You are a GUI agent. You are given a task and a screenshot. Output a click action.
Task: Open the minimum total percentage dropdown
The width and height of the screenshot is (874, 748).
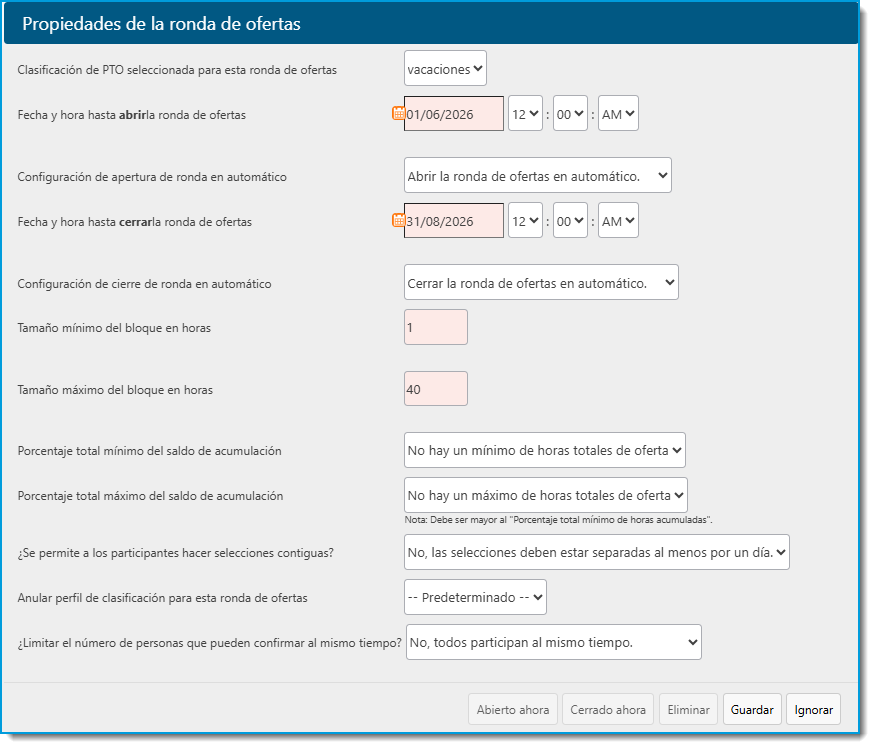[x=545, y=450]
